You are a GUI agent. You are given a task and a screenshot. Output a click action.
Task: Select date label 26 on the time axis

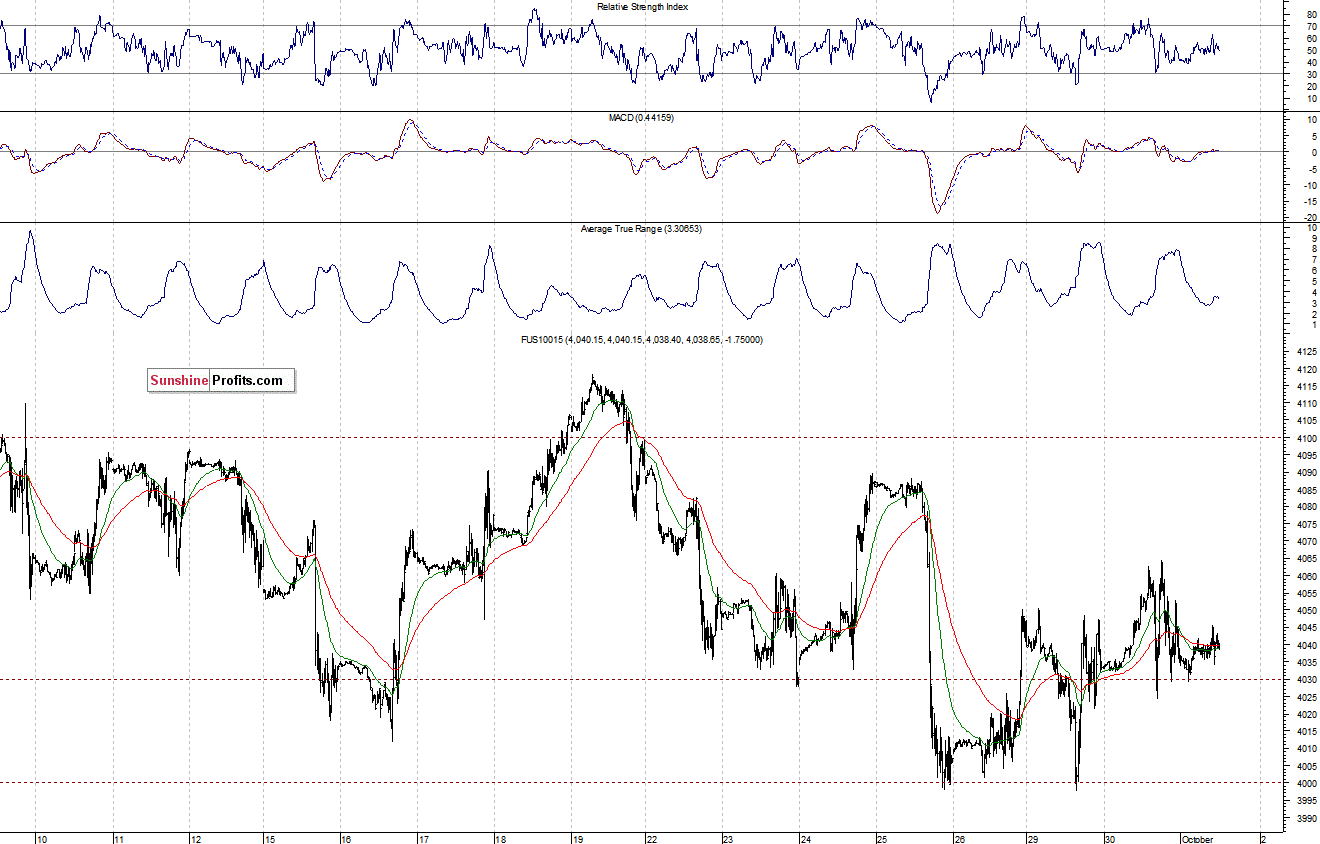(958, 839)
